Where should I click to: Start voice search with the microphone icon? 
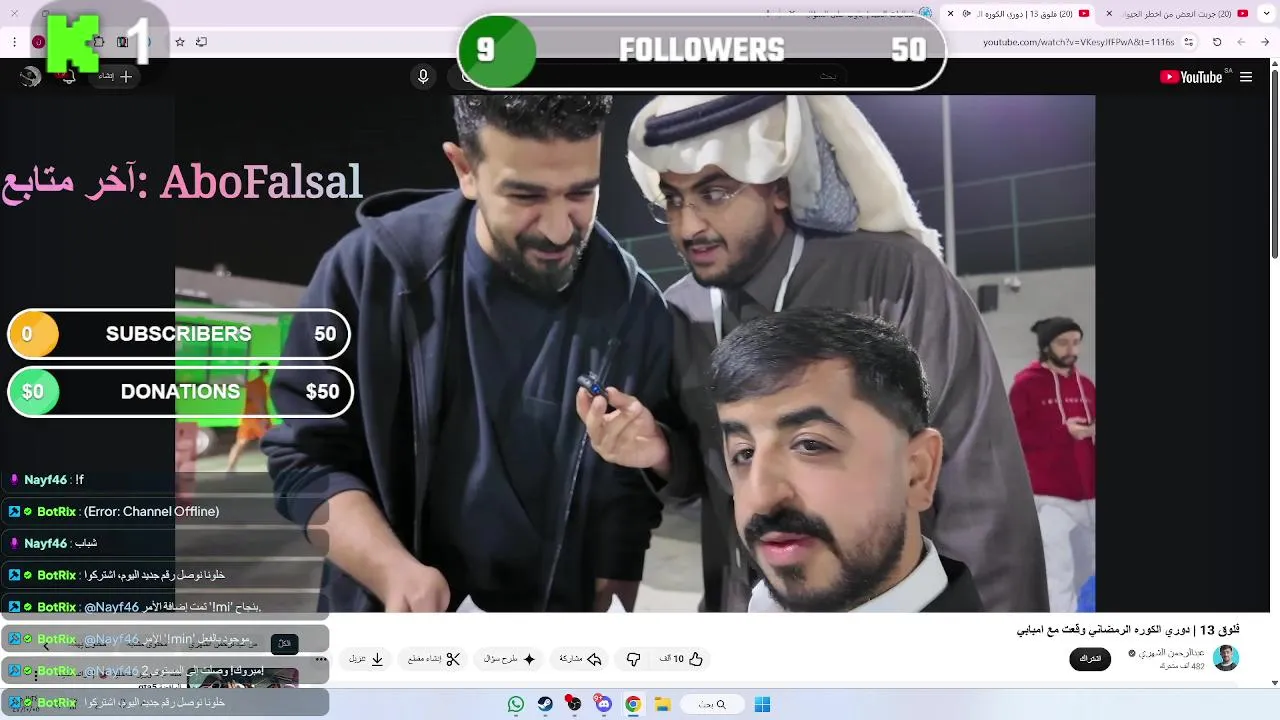[423, 77]
